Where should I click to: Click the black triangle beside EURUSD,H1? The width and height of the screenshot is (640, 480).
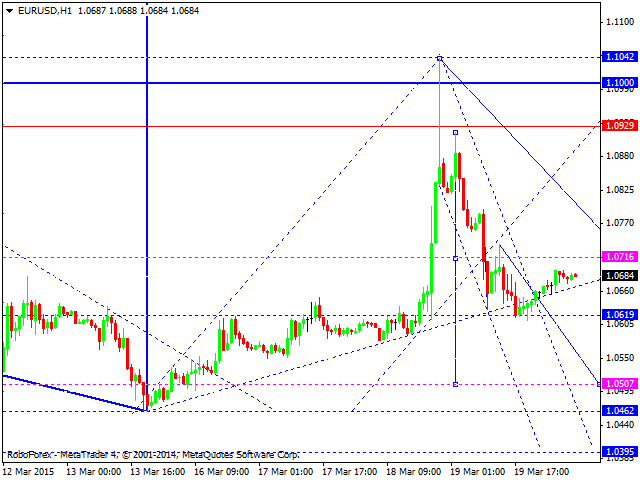(x=9, y=11)
